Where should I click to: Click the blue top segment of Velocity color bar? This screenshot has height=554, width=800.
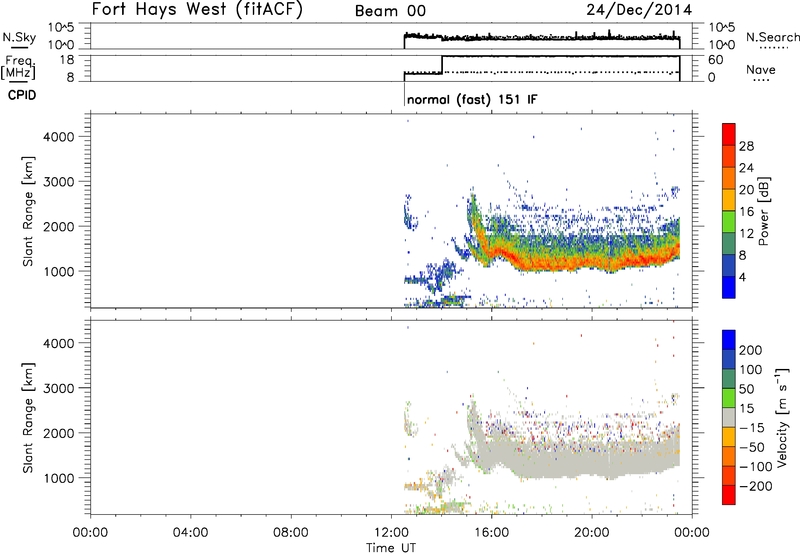729,339
